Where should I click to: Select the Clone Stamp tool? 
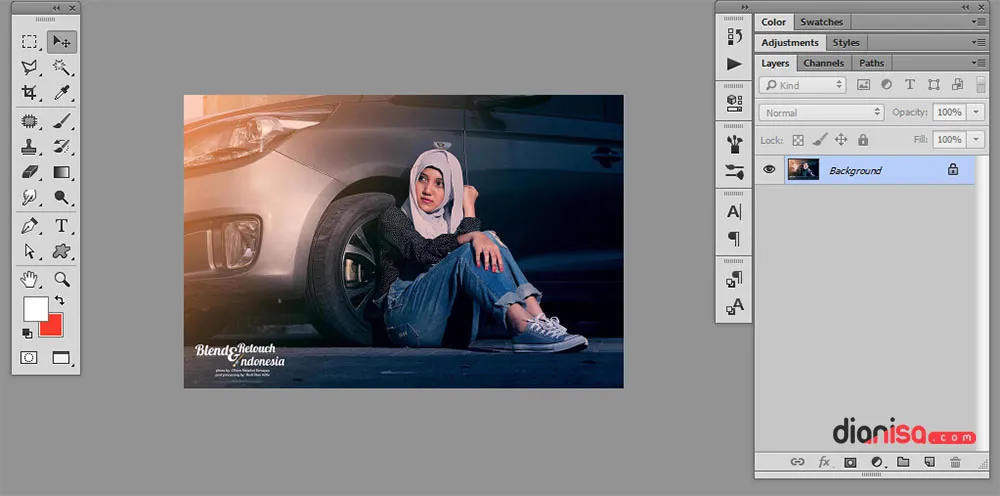(29, 147)
